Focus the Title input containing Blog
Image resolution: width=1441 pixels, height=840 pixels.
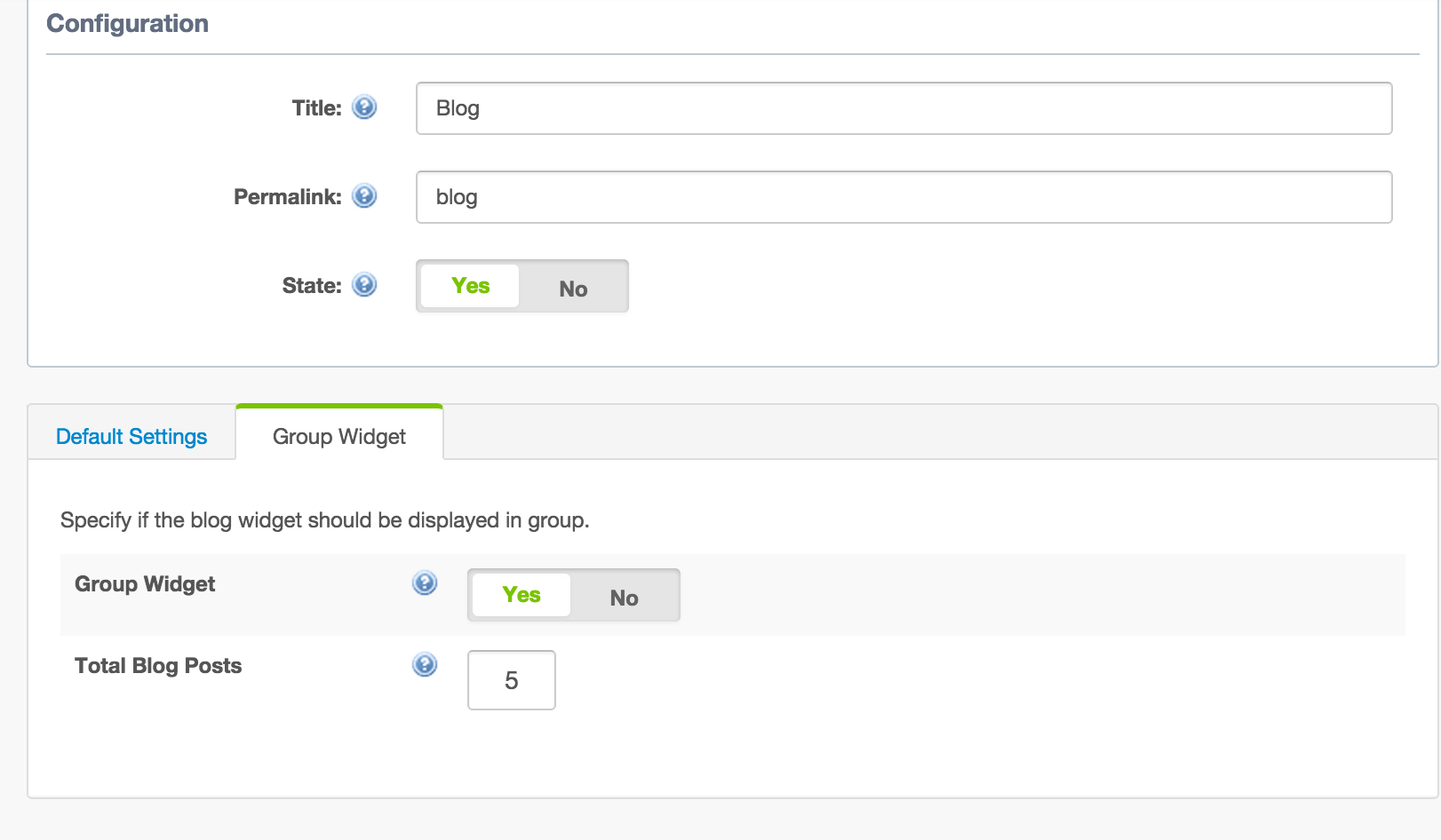point(904,108)
